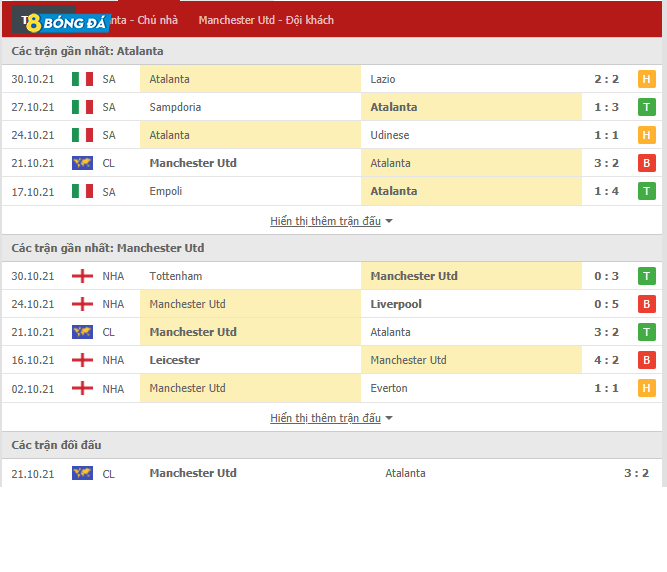Click the T badge for Tottenham vs Manchester Utd
This screenshot has height=572, width=667.
[x=646, y=276]
